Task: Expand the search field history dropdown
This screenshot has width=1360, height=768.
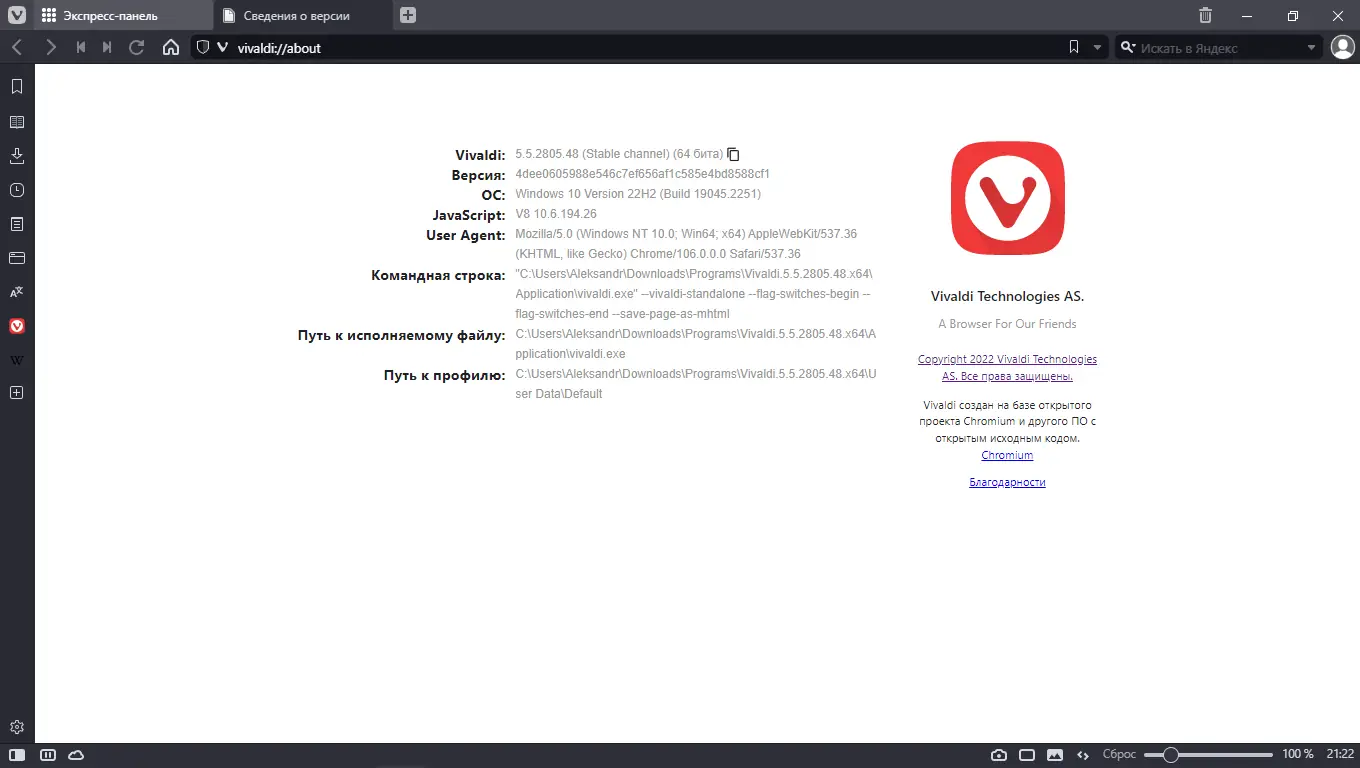Action: pos(1312,47)
